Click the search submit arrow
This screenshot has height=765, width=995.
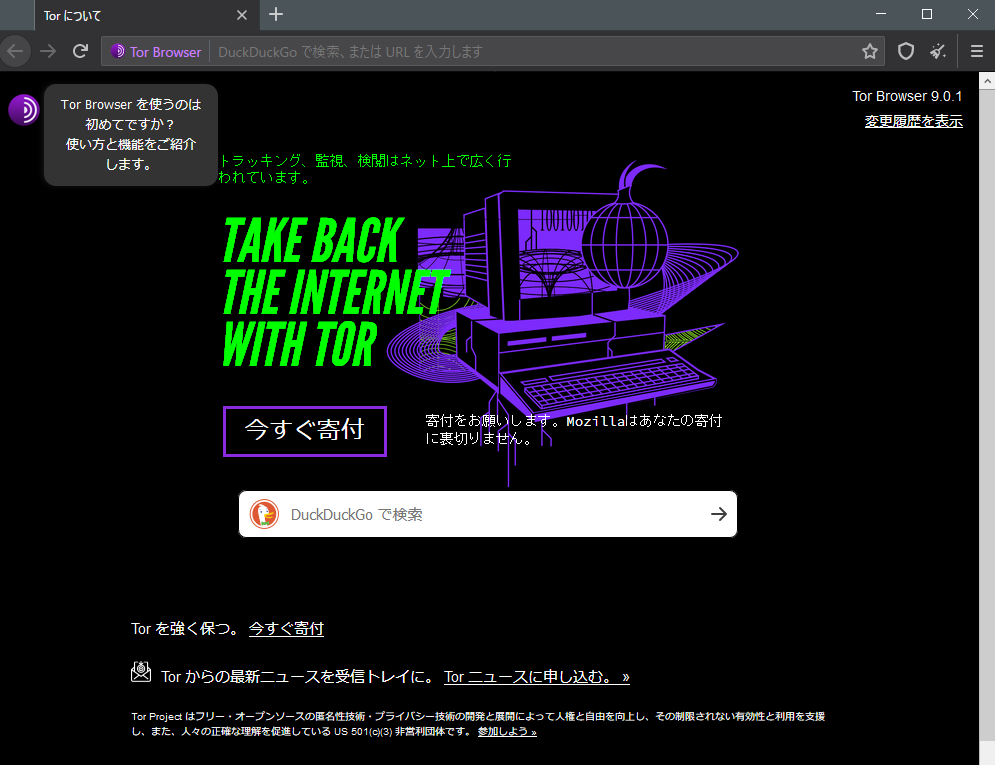(719, 513)
